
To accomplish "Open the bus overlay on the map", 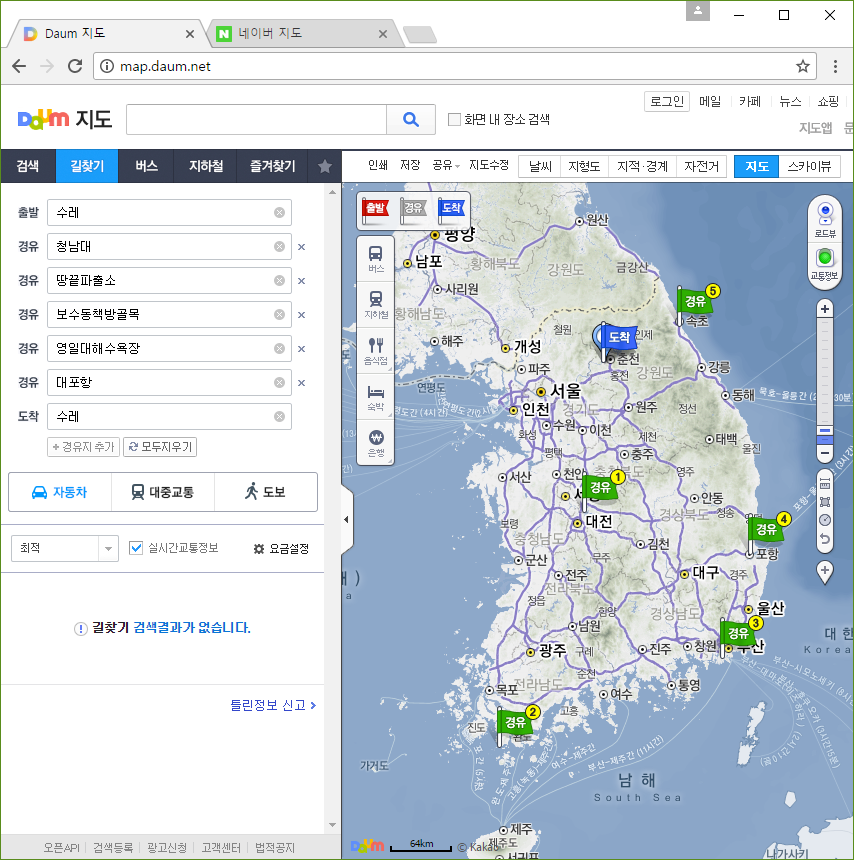I will pos(376,258).
